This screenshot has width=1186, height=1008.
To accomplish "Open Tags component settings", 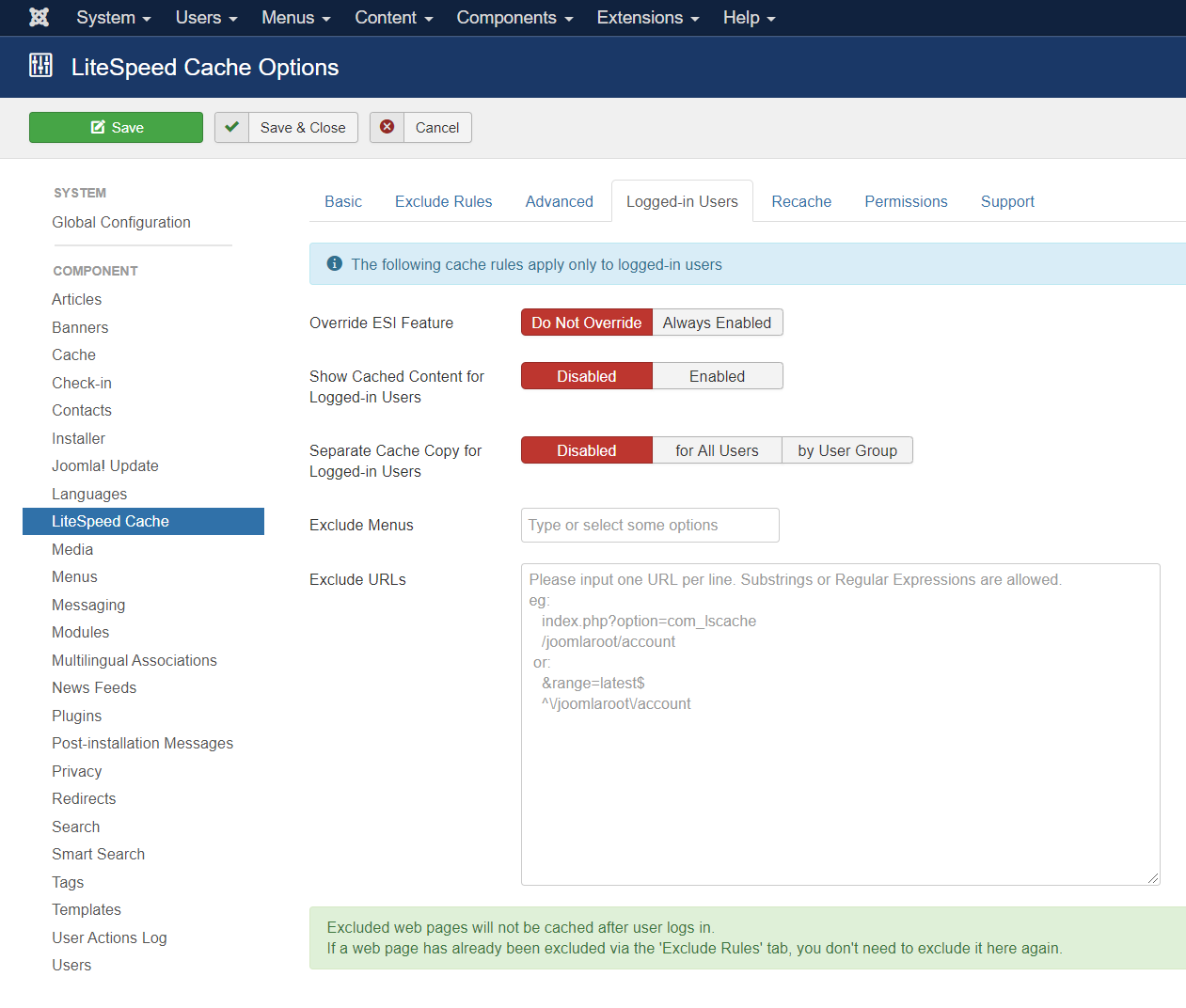I will (x=68, y=882).
